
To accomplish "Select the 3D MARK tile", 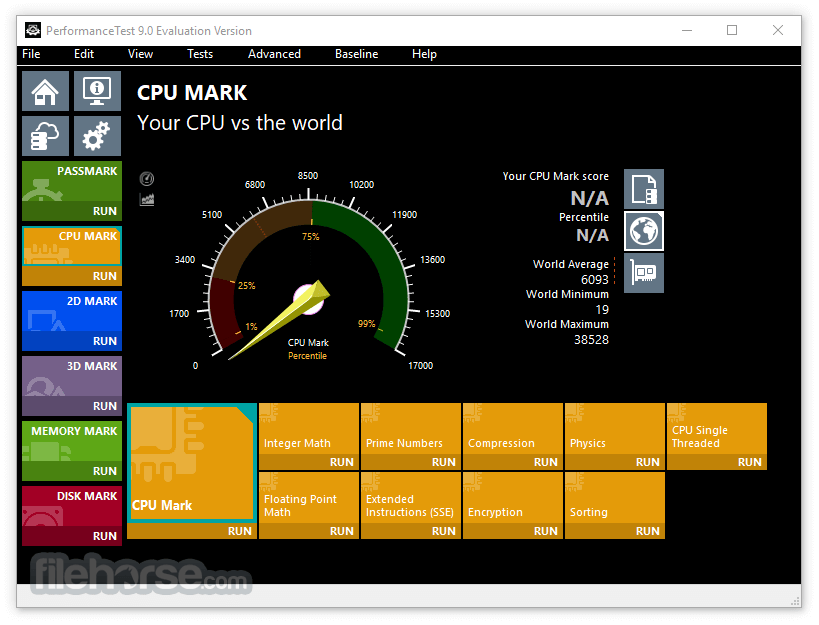I will click(72, 376).
